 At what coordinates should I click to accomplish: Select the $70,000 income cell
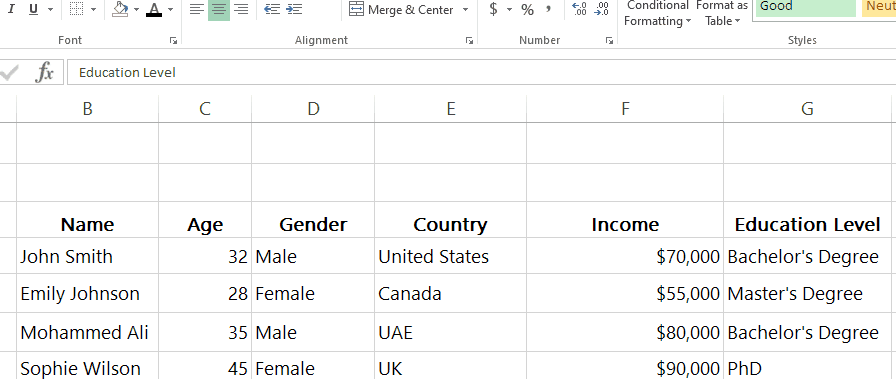(x=625, y=256)
